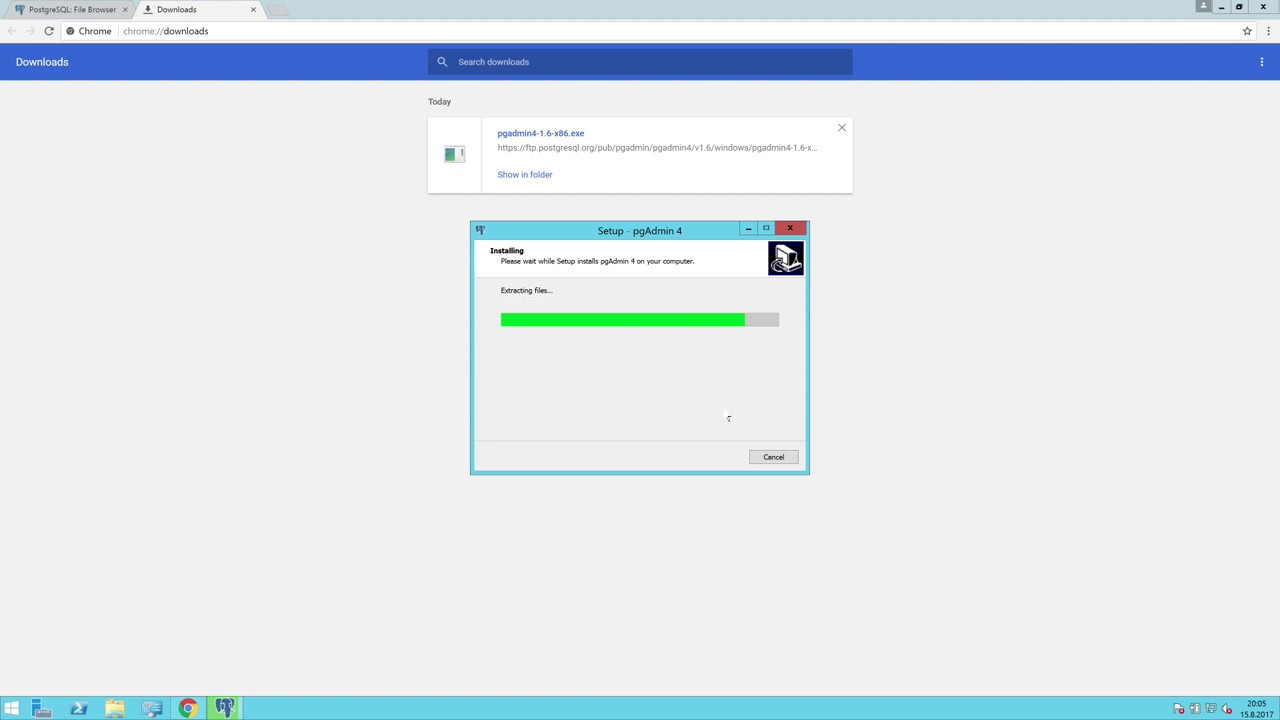Click the 'Extracting files...' status text
This screenshot has height=720, width=1280.
point(527,290)
